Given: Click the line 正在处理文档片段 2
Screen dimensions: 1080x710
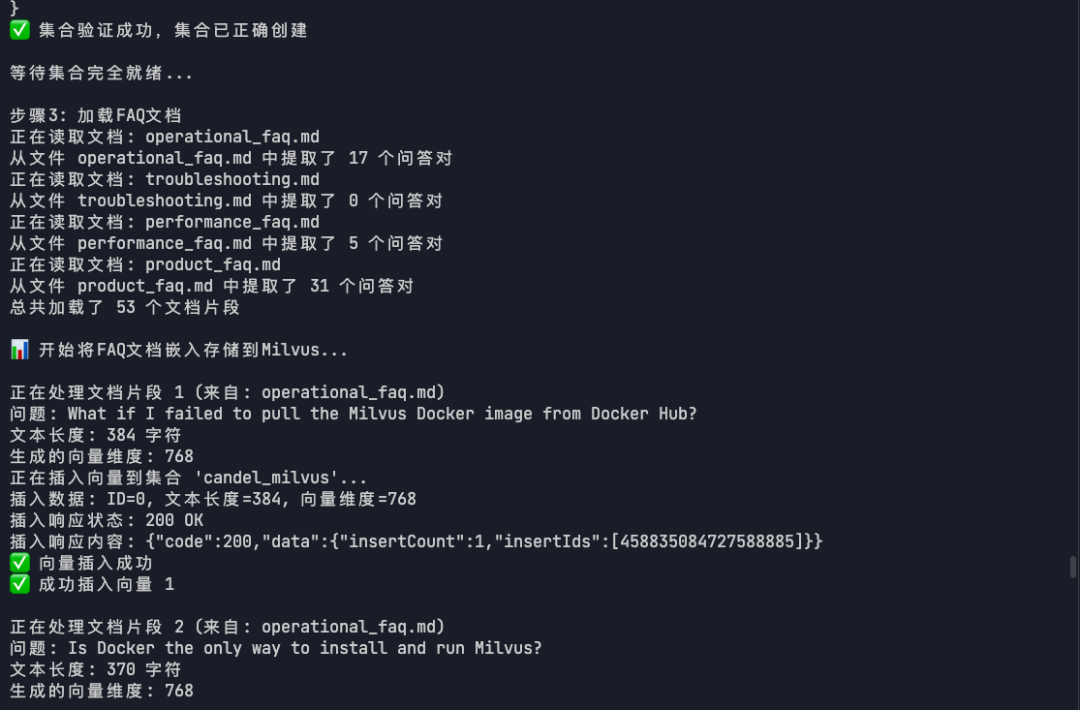Looking at the screenshot, I should coord(227,627).
